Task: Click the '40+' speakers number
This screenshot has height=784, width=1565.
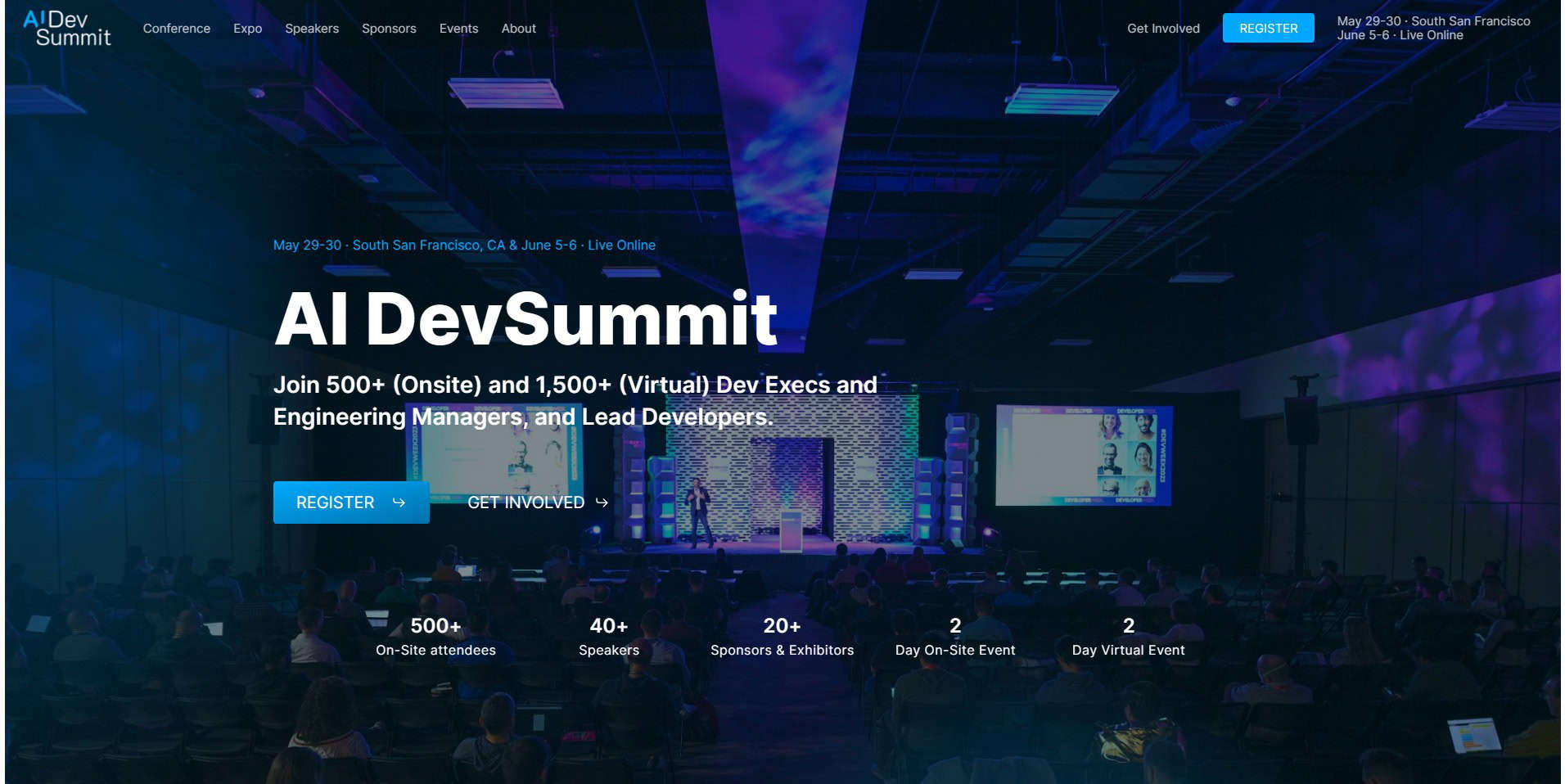Action: [x=609, y=626]
